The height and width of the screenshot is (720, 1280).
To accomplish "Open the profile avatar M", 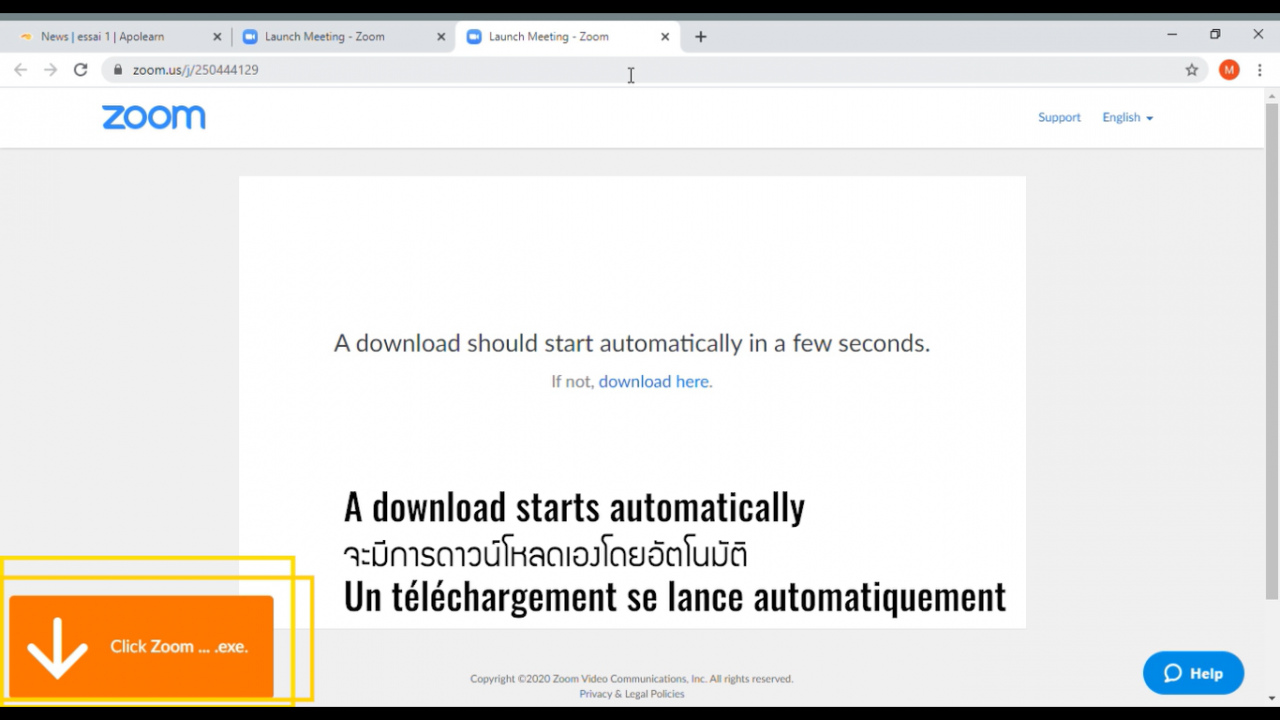I will 1229,70.
